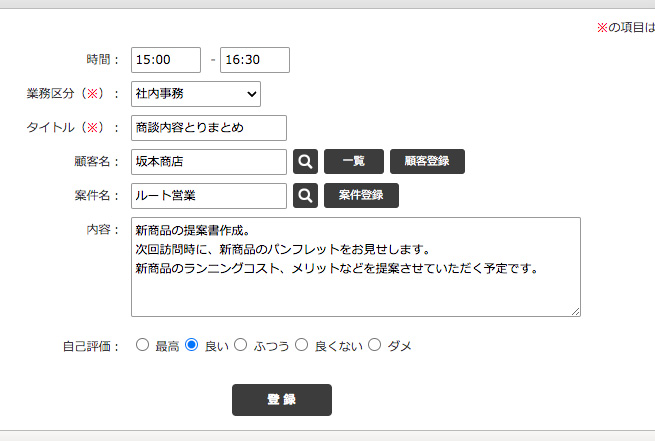The height and width of the screenshot is (441, 655).
Task: Click the end time field 16:30
Action: coord(255,60)
